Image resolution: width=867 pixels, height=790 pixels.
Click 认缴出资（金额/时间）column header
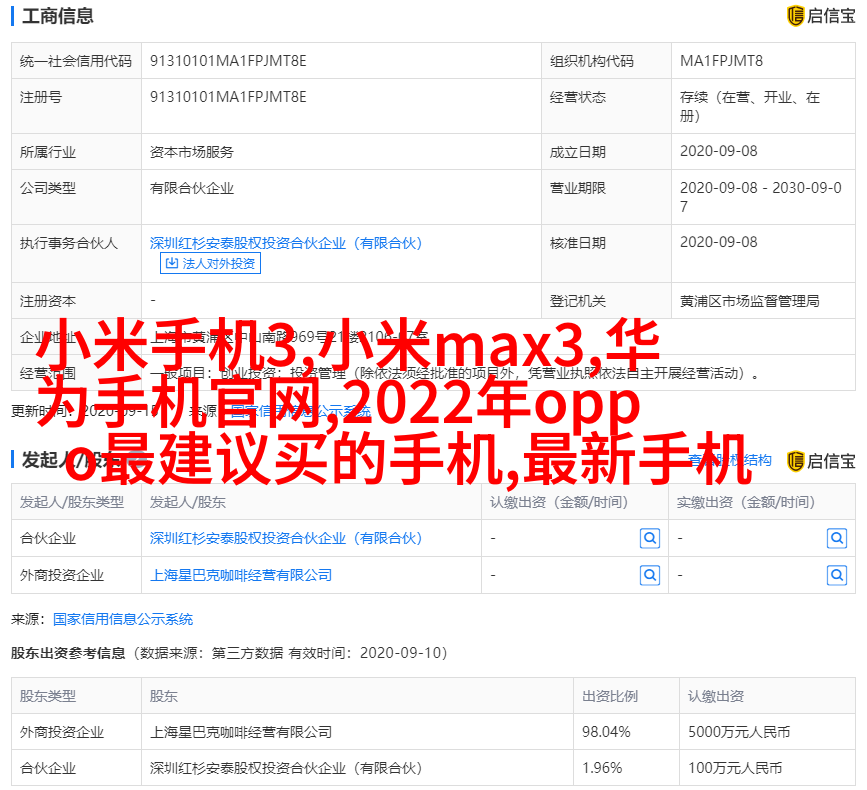[x=559, y=502]
